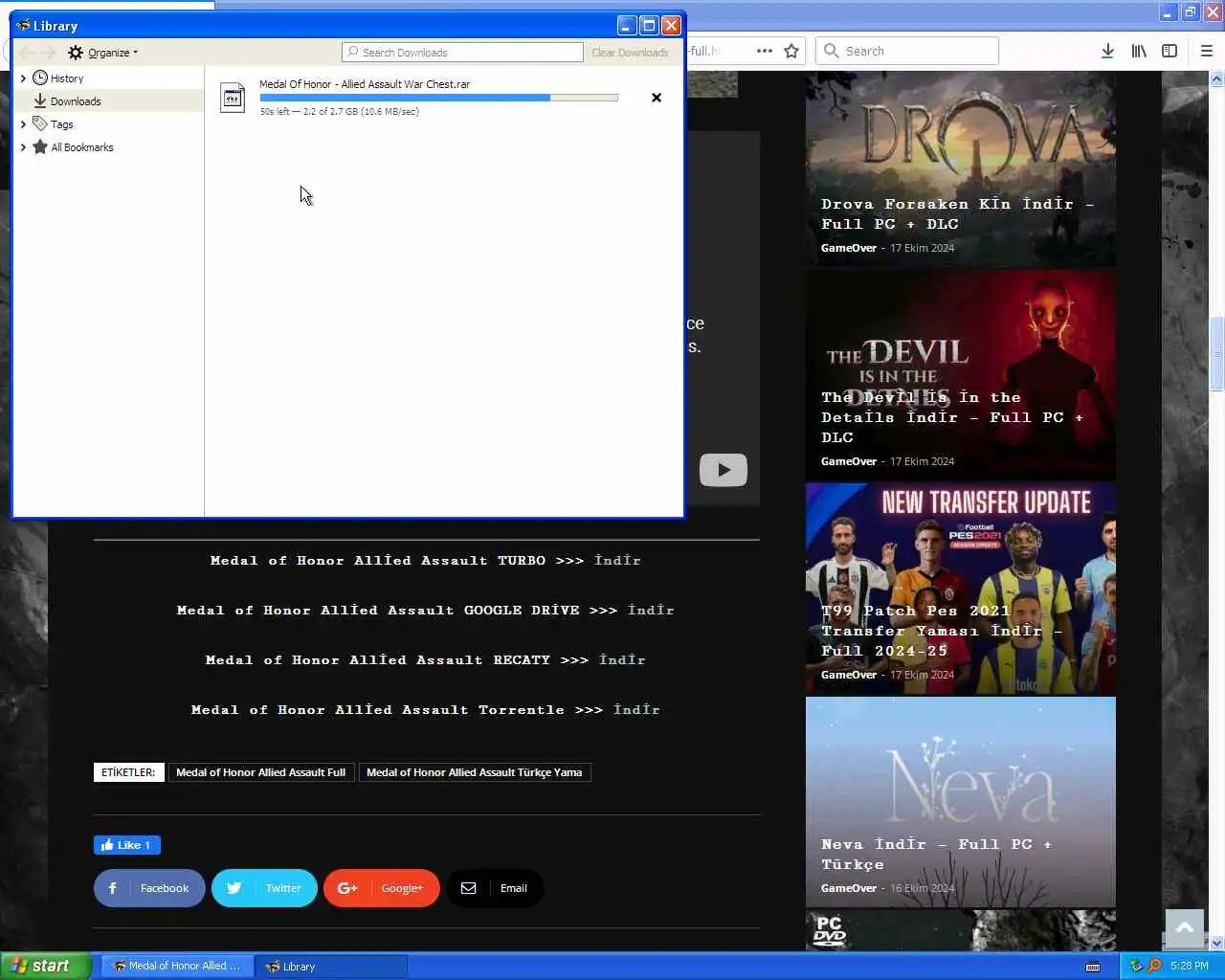Focus the browser Search box
The width and height of the screenshot is (1225, 980).
click(907, 51)
